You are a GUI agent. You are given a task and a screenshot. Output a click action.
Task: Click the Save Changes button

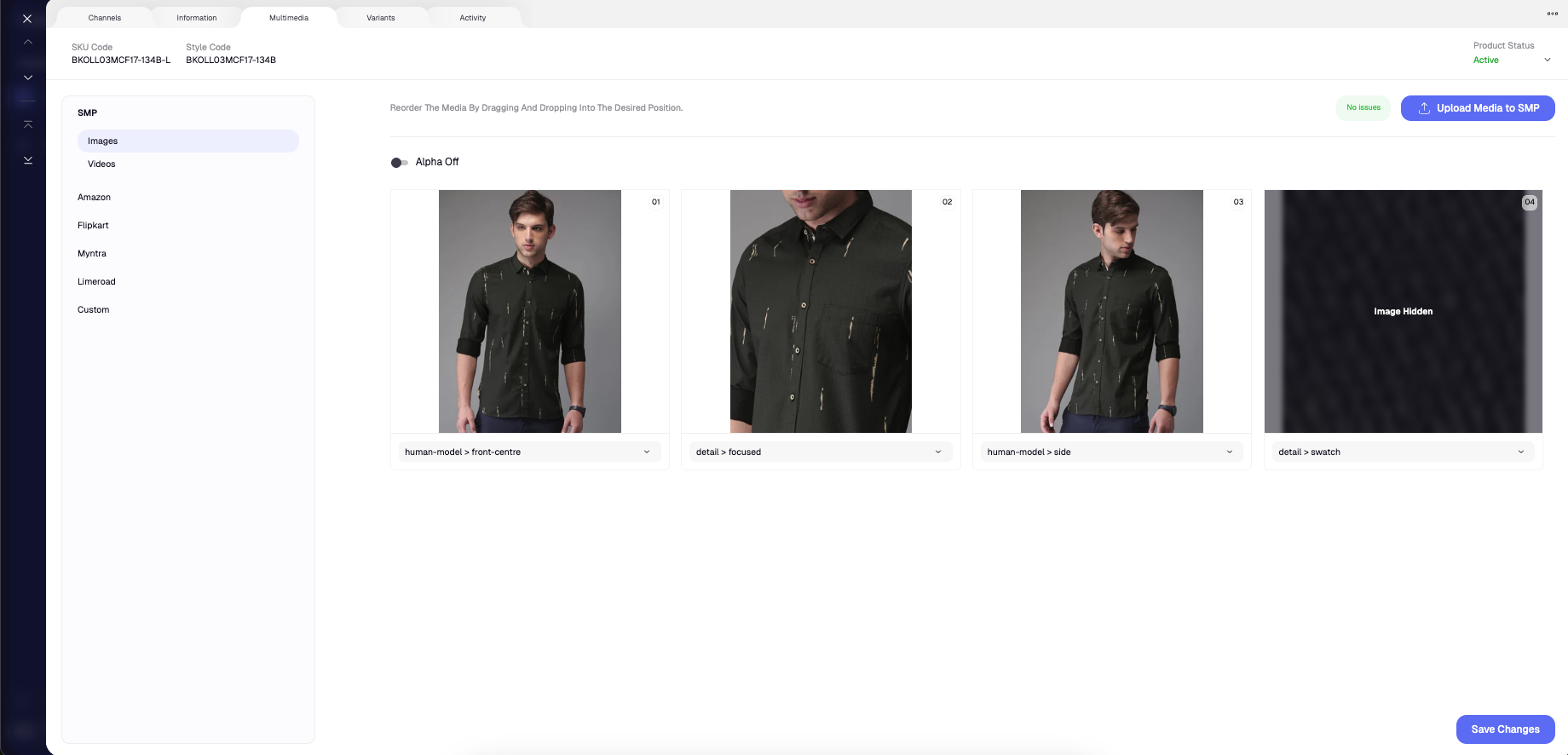click(x=1505, y=729)
